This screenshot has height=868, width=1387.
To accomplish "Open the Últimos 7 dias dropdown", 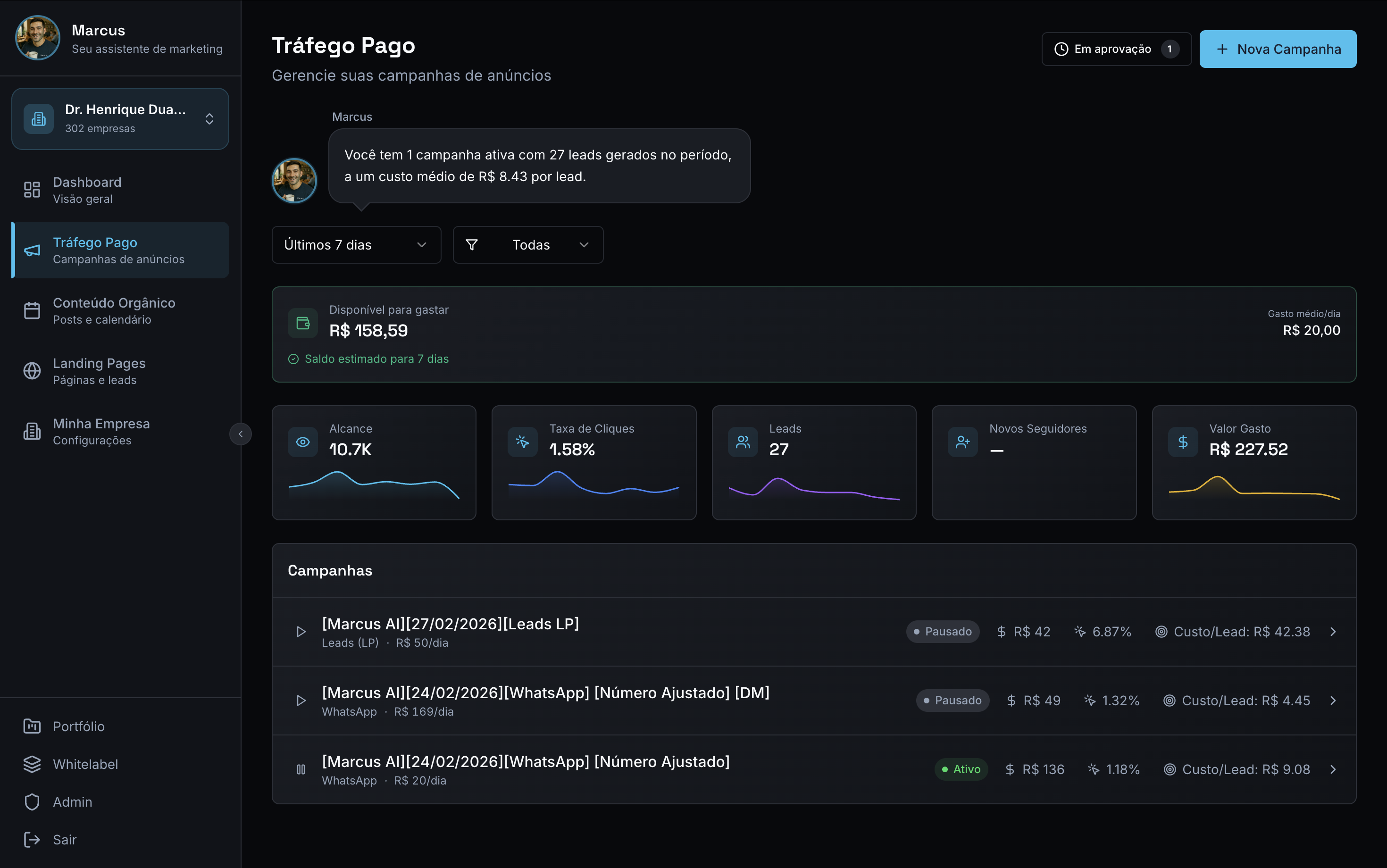I will pyautogui.click(x=356, y=244).
